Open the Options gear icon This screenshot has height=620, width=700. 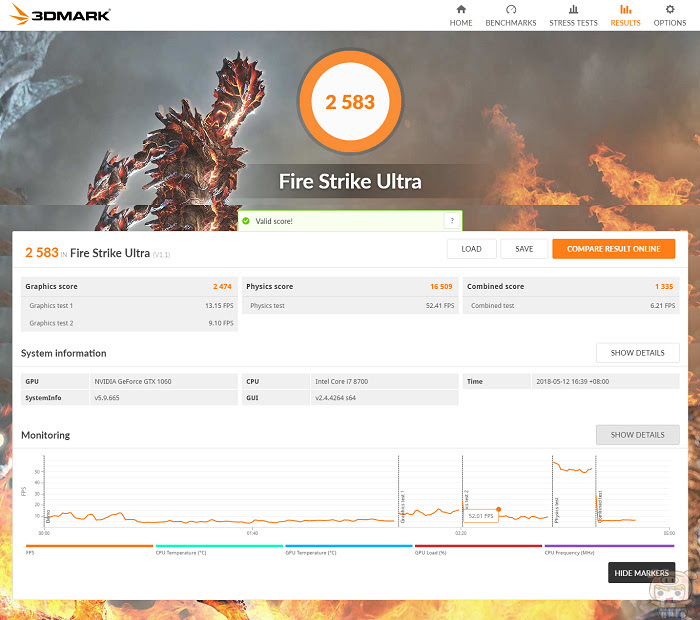click(x=670, y=9)
